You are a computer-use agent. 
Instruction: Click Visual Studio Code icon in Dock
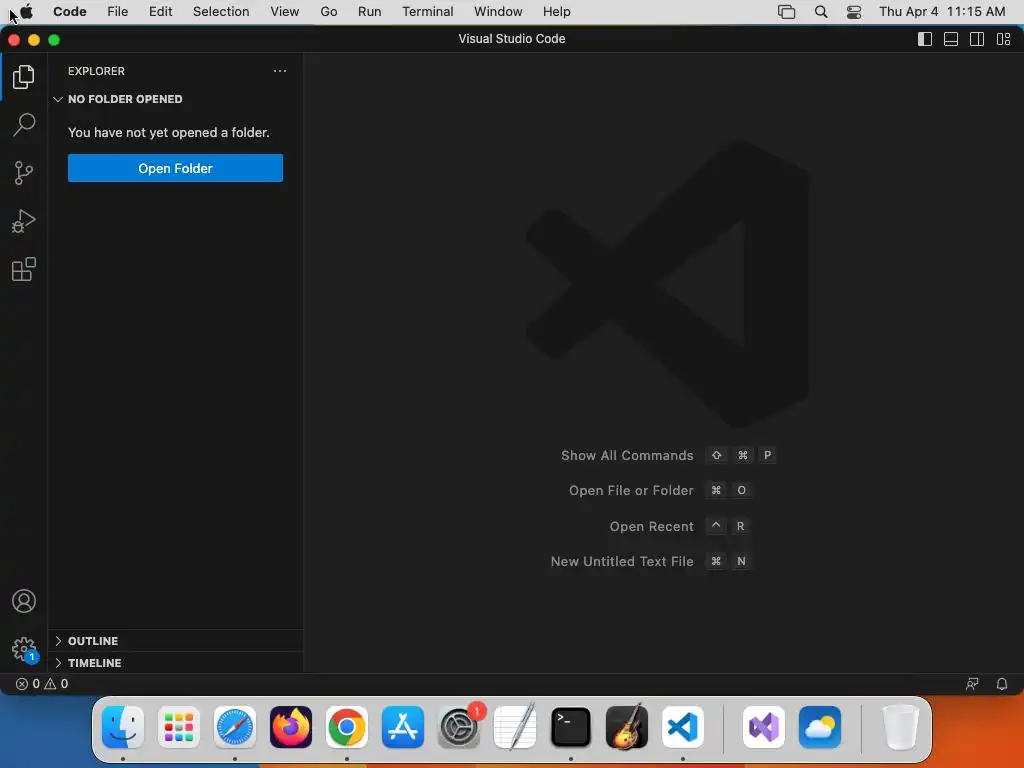(x=682, y=727)
